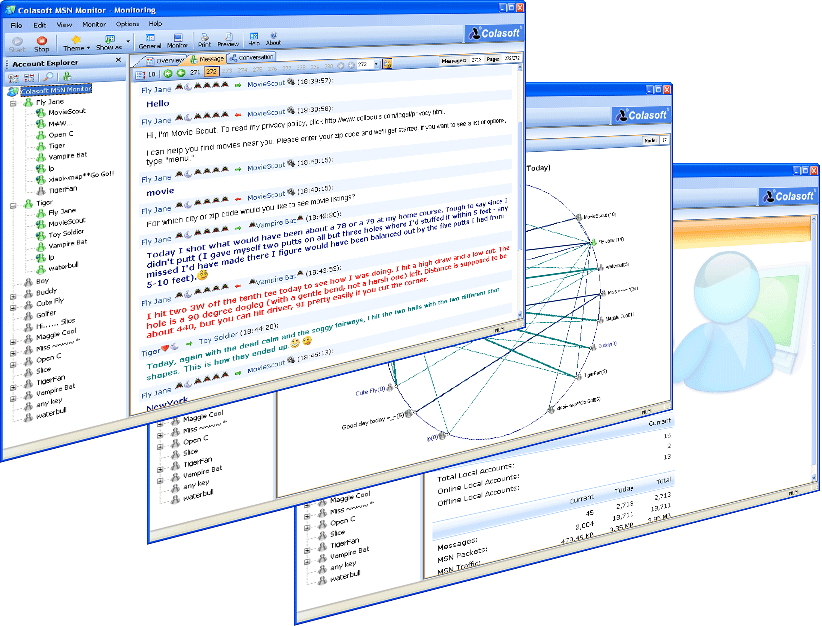This screenshot has height=626, width=822.
Task: Select the Slow account in the front window
Action: [x=44, y=370]
